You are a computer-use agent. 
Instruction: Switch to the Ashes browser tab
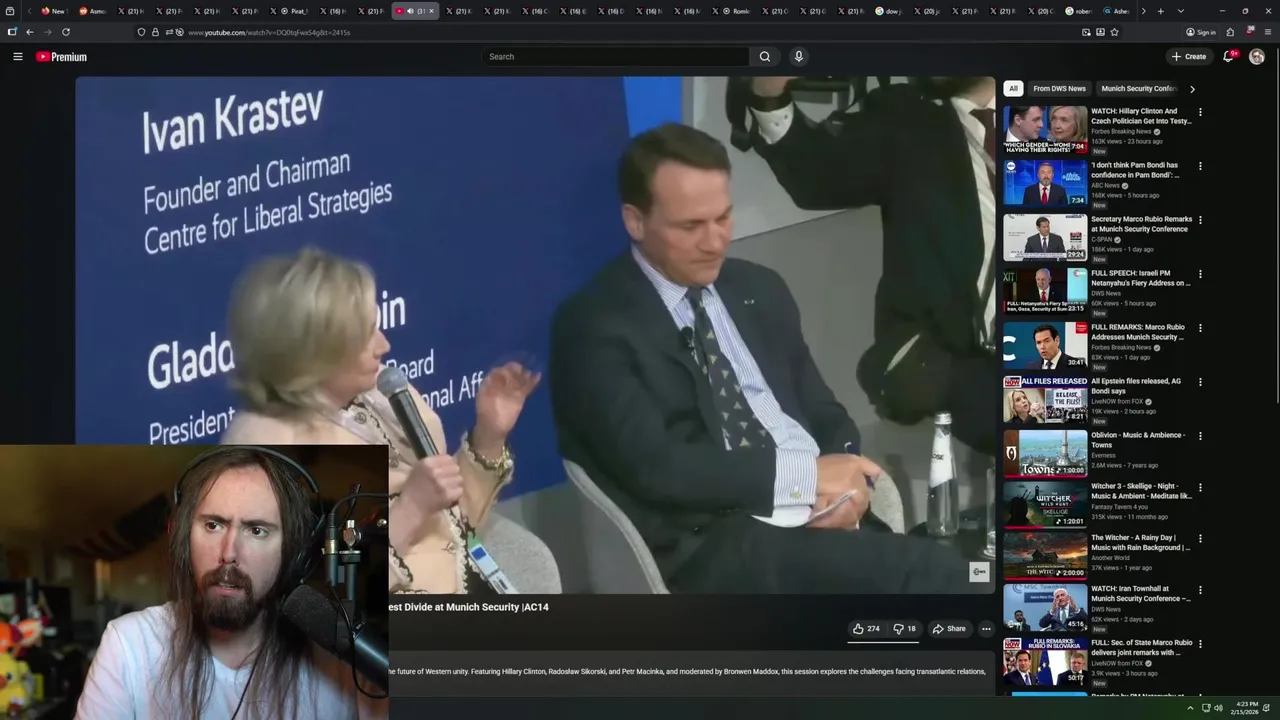(1116, 11)
